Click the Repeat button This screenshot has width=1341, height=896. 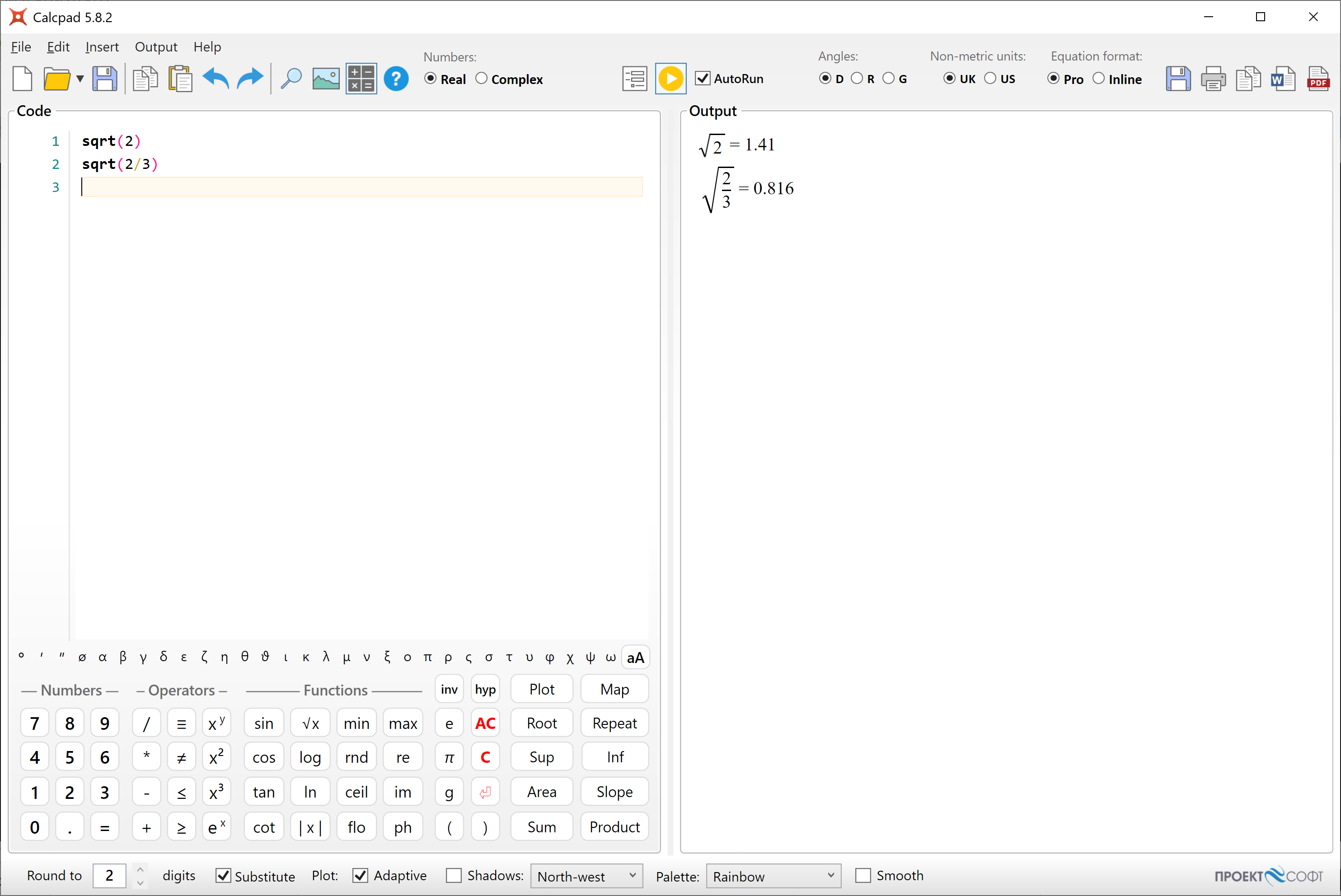coord(614,723)
